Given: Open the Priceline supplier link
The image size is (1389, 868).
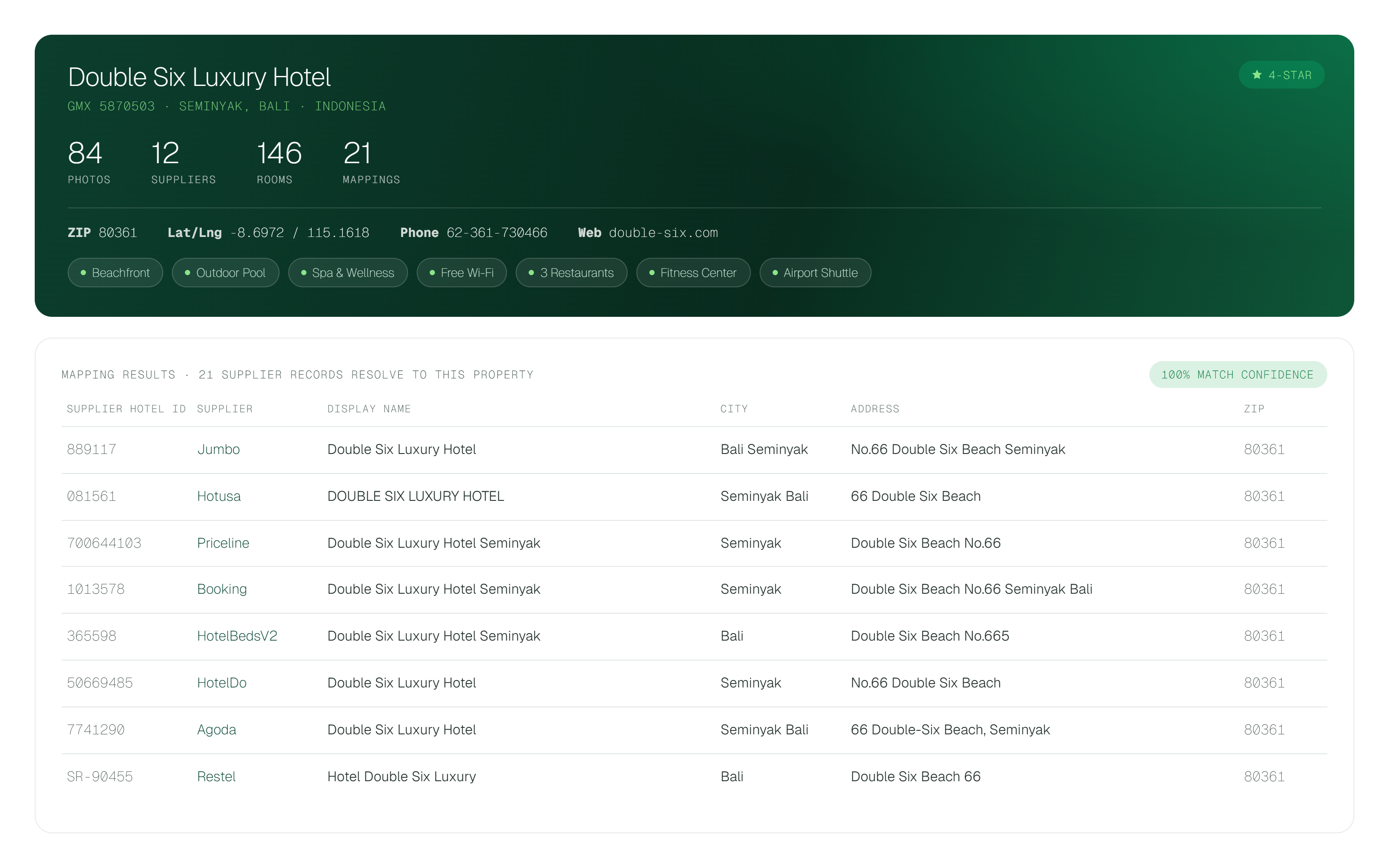Looking at the screenshot, I should (223, 543).
